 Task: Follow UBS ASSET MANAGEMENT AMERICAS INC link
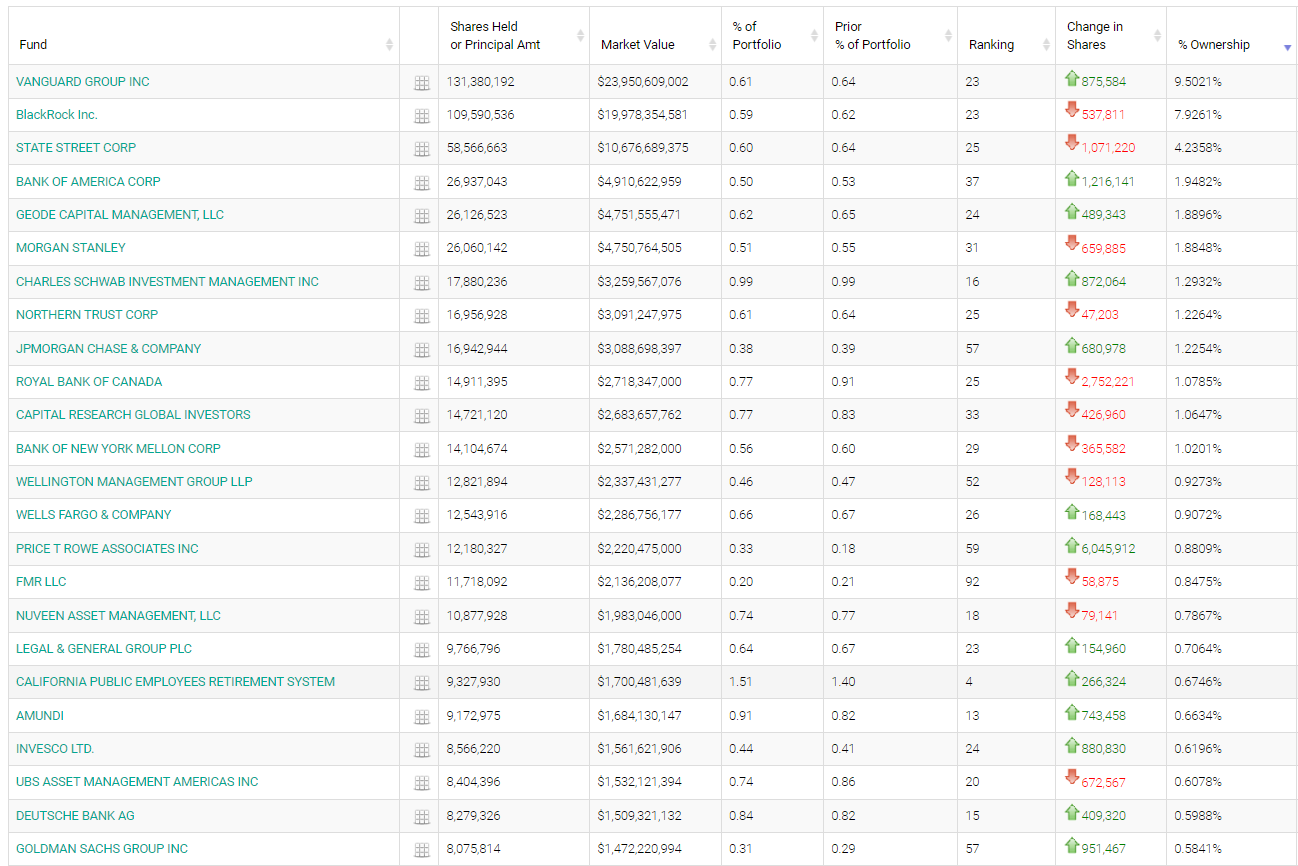point(137,782)
